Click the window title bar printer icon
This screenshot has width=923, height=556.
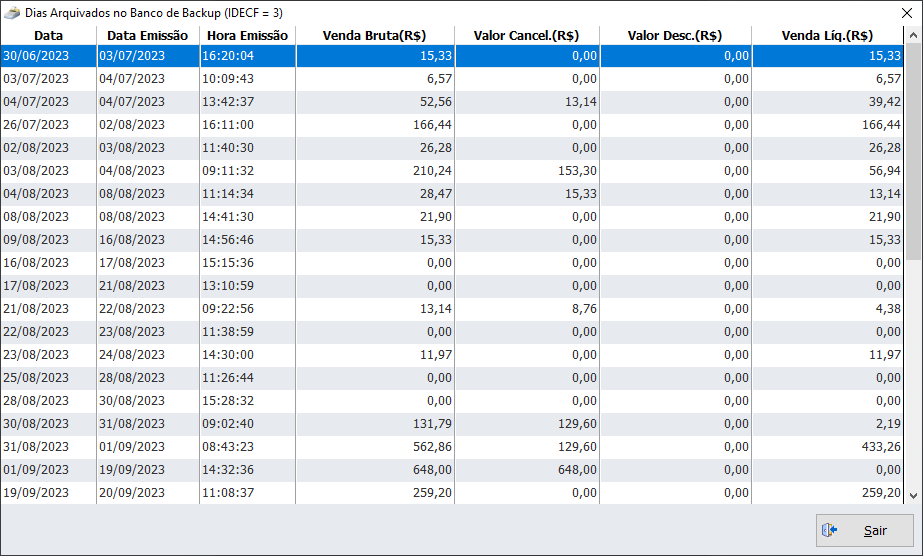11,12
